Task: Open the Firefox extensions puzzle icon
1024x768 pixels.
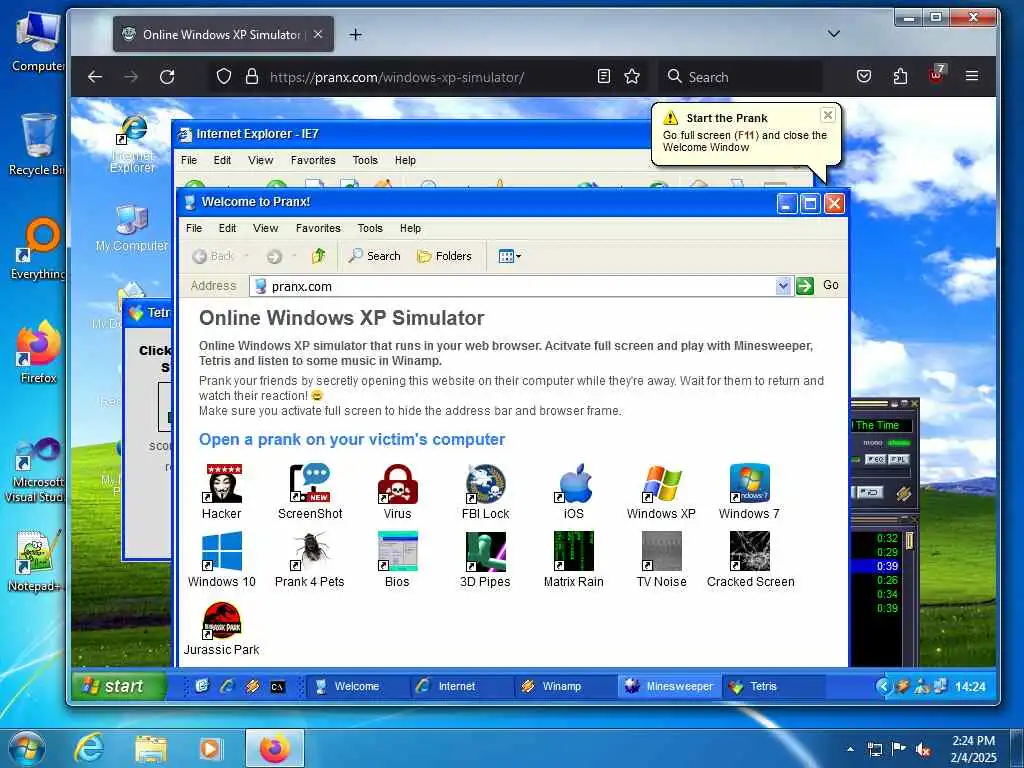Action: click(900, 76)
